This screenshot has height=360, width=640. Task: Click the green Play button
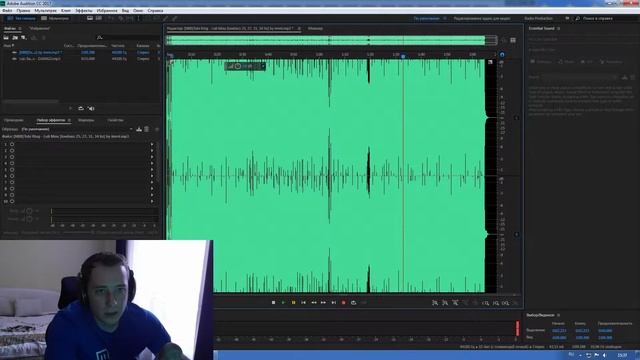click(x=283, y=303)
